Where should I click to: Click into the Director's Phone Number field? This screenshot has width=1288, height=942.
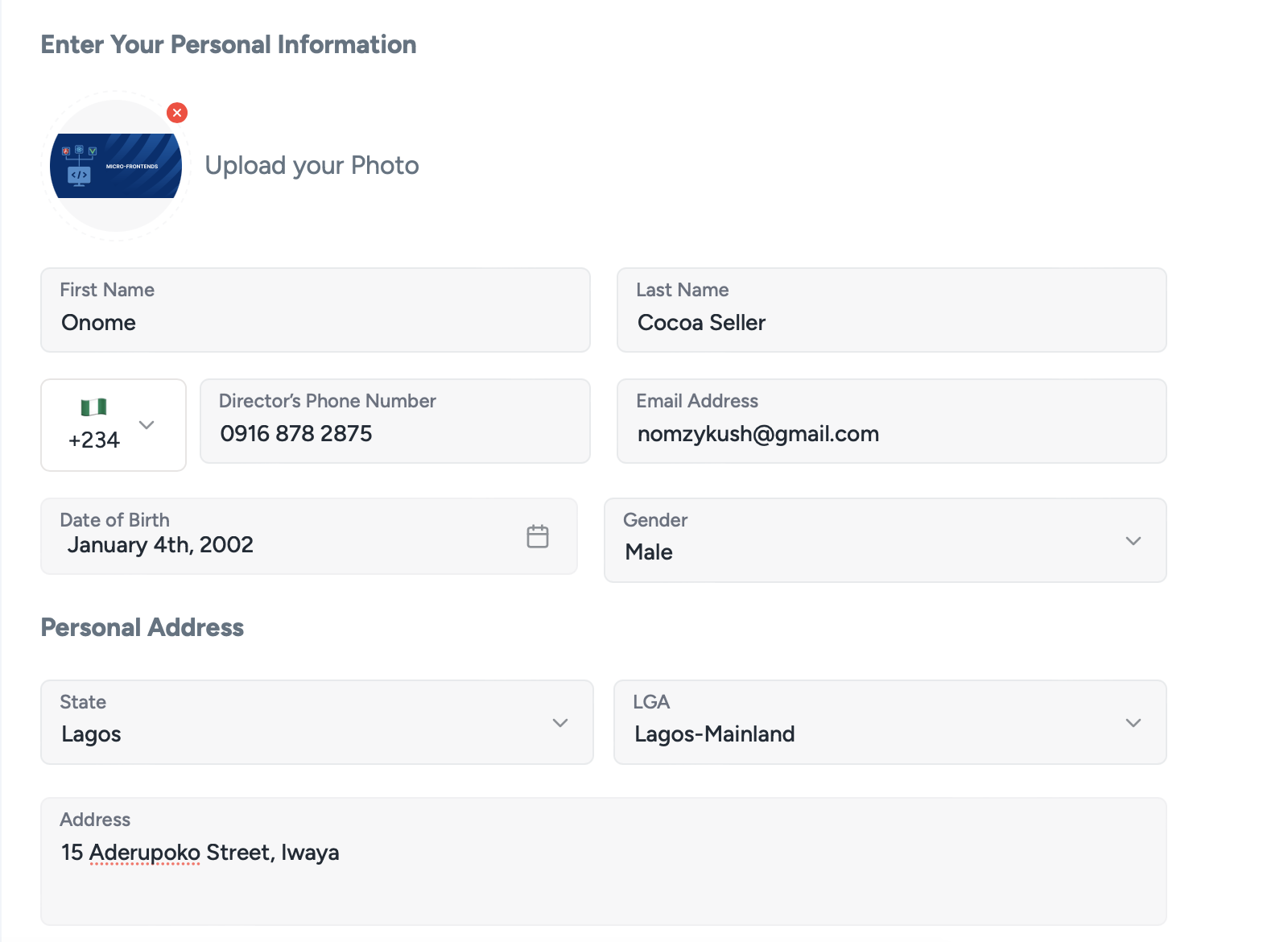click(x=394, y=433)
